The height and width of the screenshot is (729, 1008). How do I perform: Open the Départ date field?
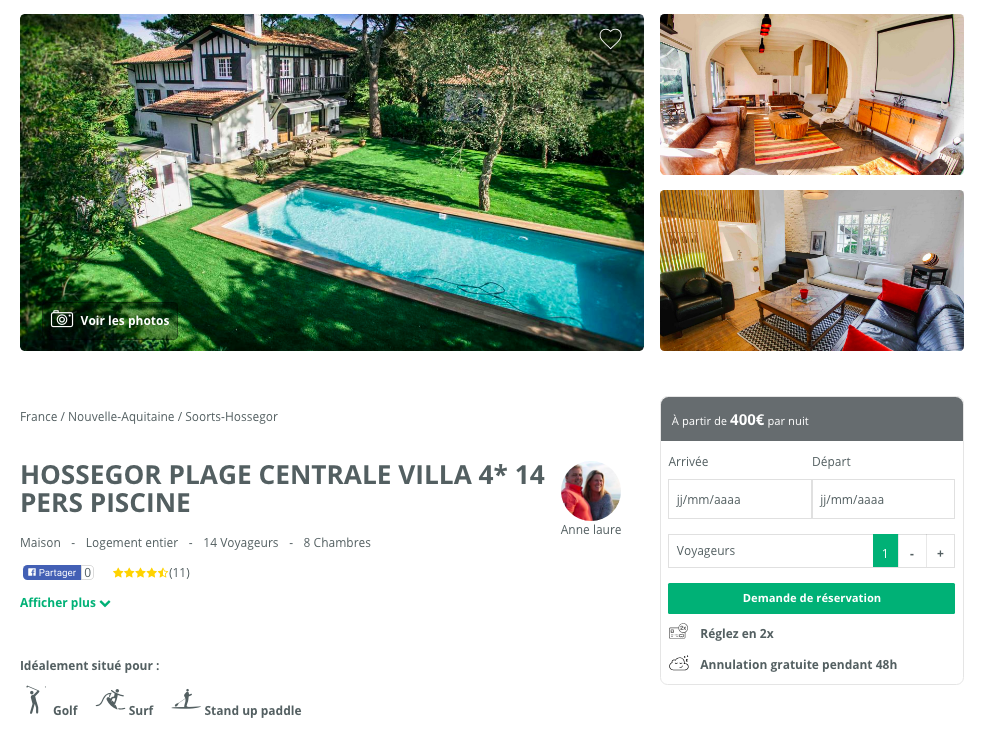point(883,499)
